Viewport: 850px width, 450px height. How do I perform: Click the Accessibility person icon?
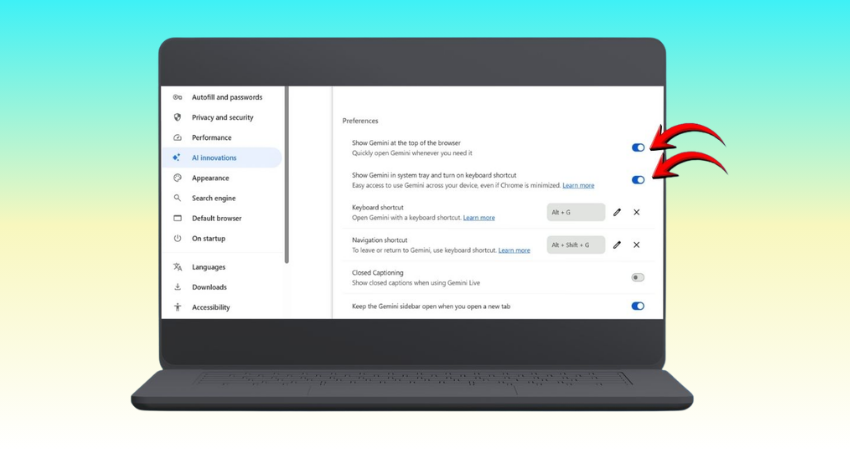point(177,307)
